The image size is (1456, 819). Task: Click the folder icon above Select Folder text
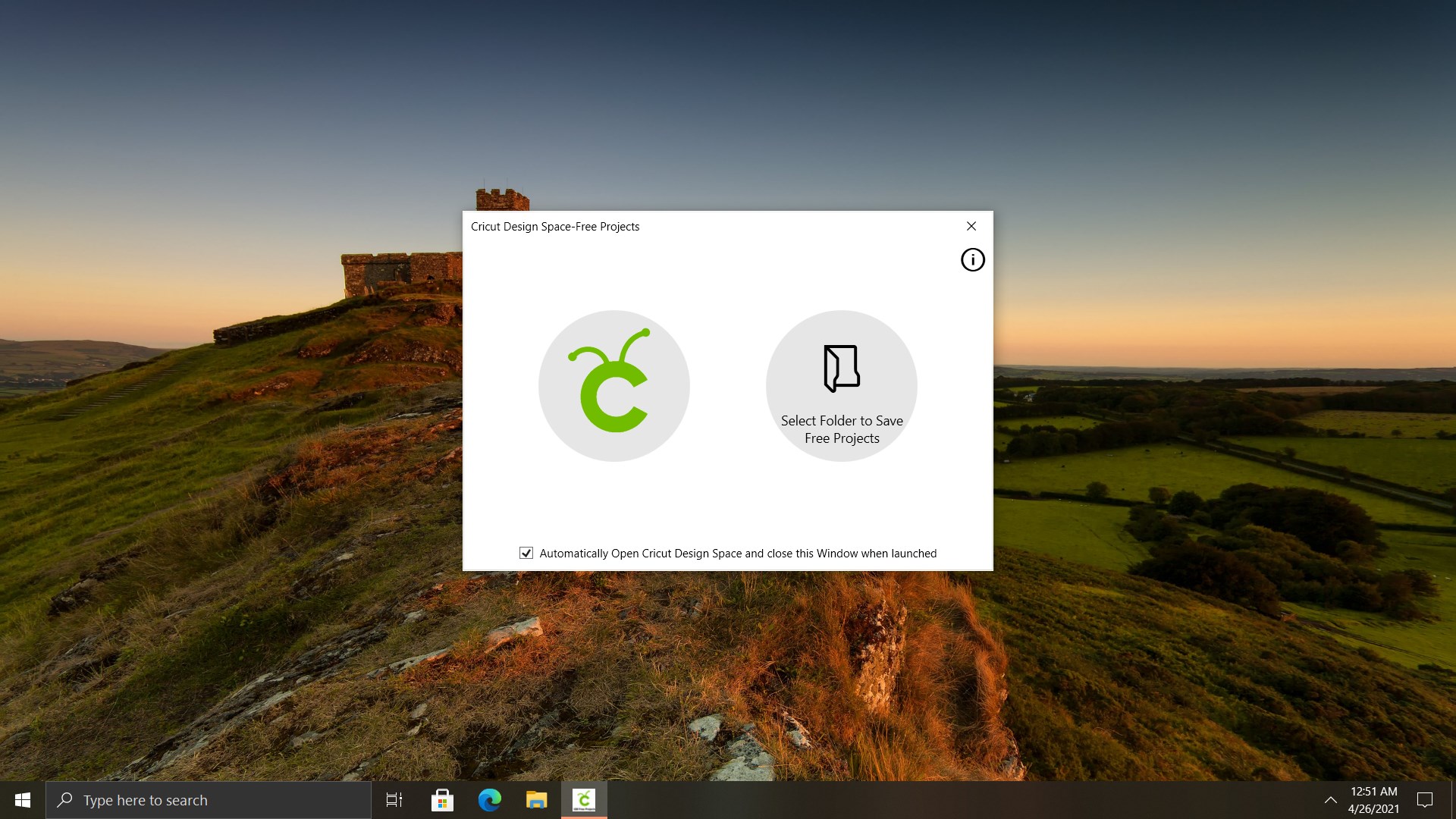tap(841, 368)
